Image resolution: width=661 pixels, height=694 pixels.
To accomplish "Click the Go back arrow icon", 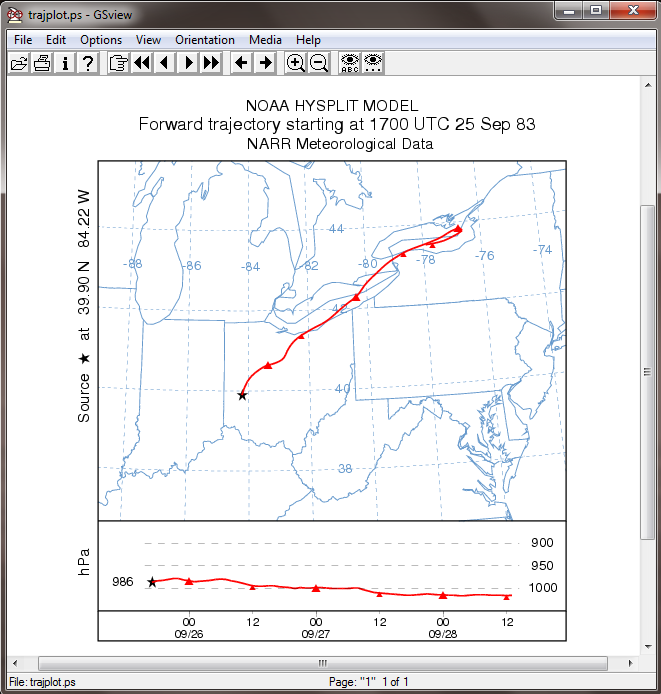I will 241,63.
